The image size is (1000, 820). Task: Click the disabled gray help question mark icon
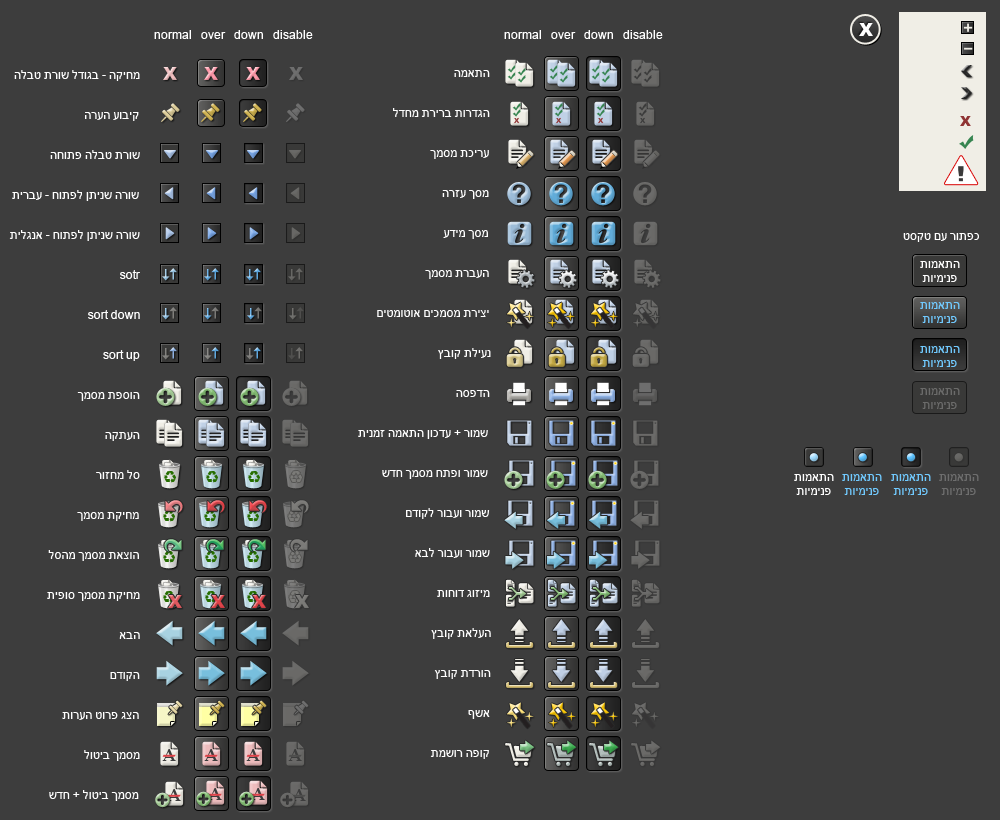(x=645, y=194)
